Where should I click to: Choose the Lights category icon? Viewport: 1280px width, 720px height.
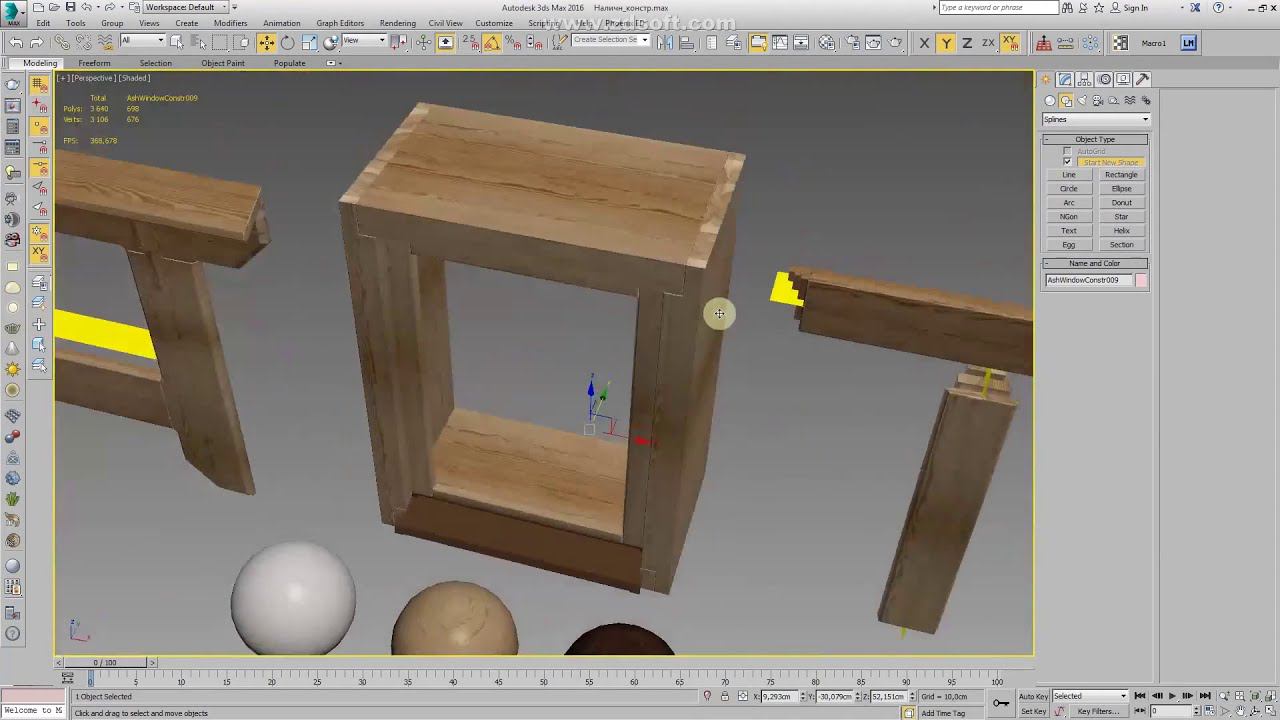1082,100
